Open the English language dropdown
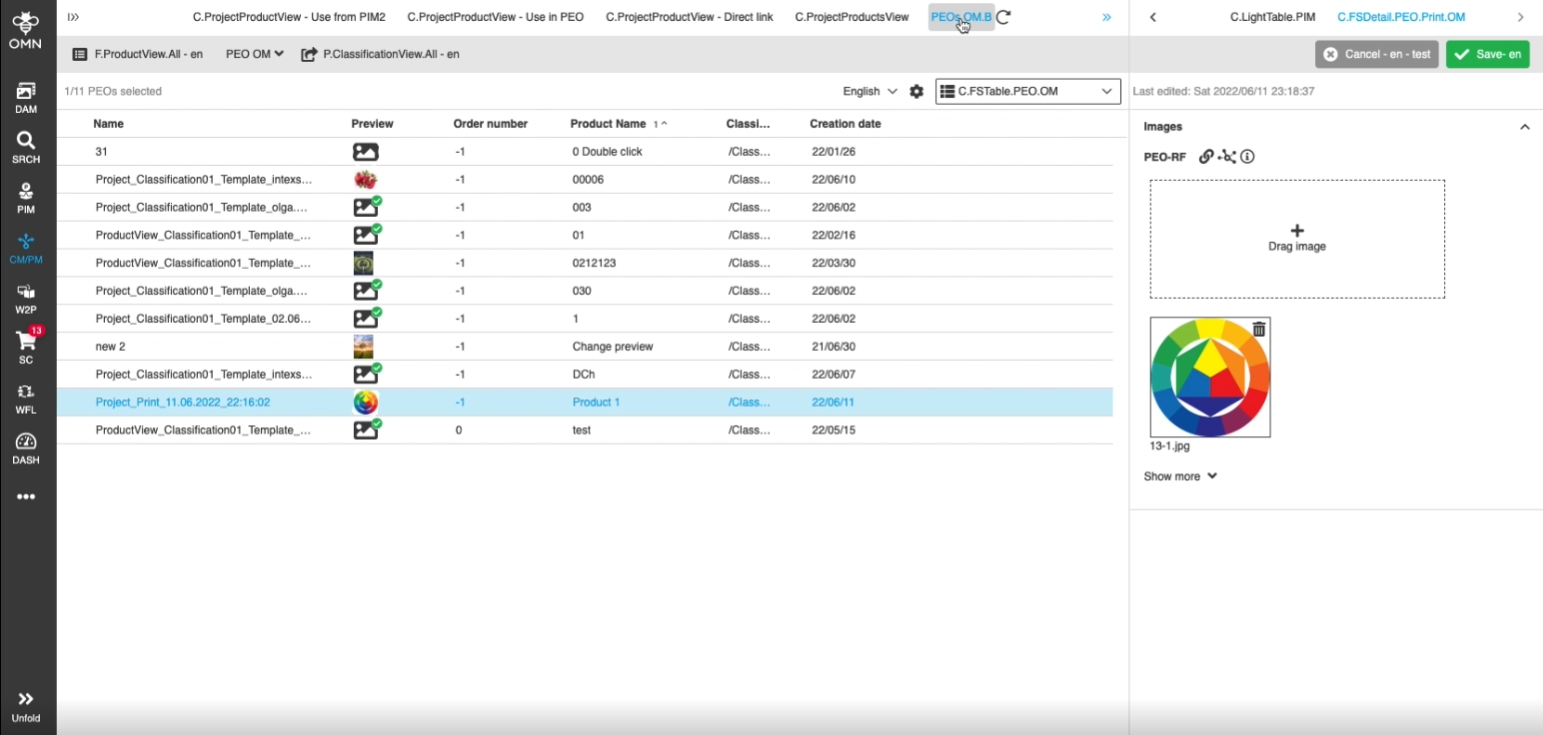Image resolution: width=1543 pixels, height=735 pixels. point(869,91)
